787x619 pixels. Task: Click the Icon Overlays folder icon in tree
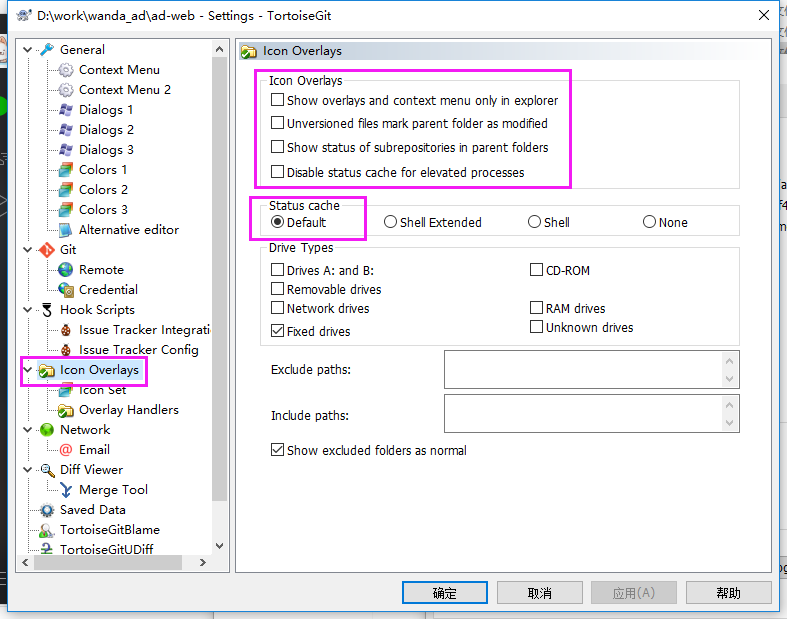[47, 370]
